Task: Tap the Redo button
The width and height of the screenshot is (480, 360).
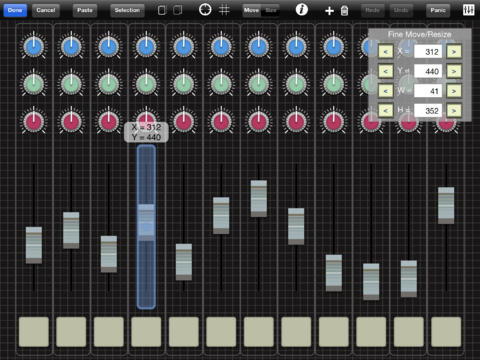Action: click(x=373, y=10)
